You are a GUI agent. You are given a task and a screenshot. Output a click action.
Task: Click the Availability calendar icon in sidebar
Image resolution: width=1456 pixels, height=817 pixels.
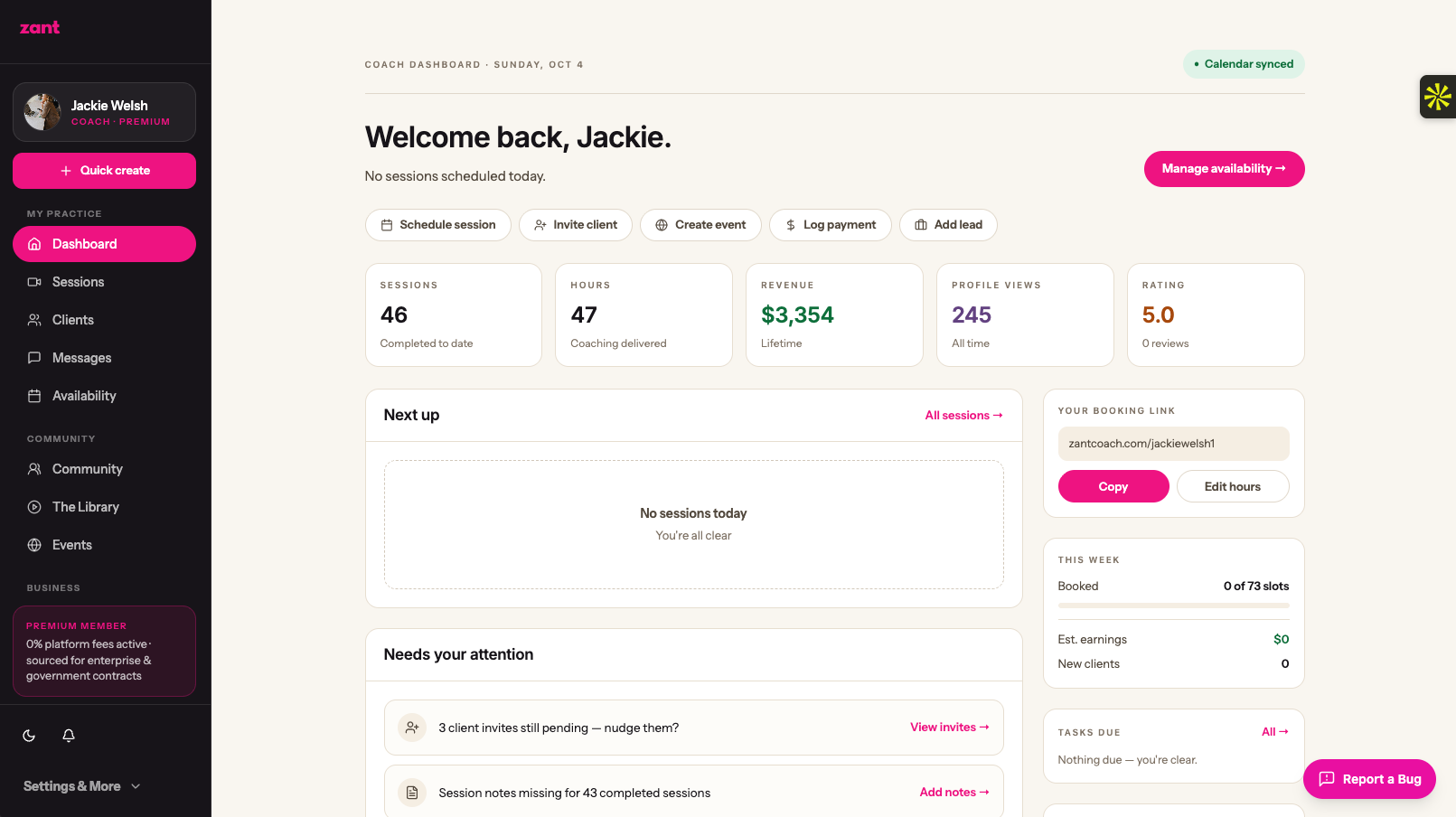[34, 396]
